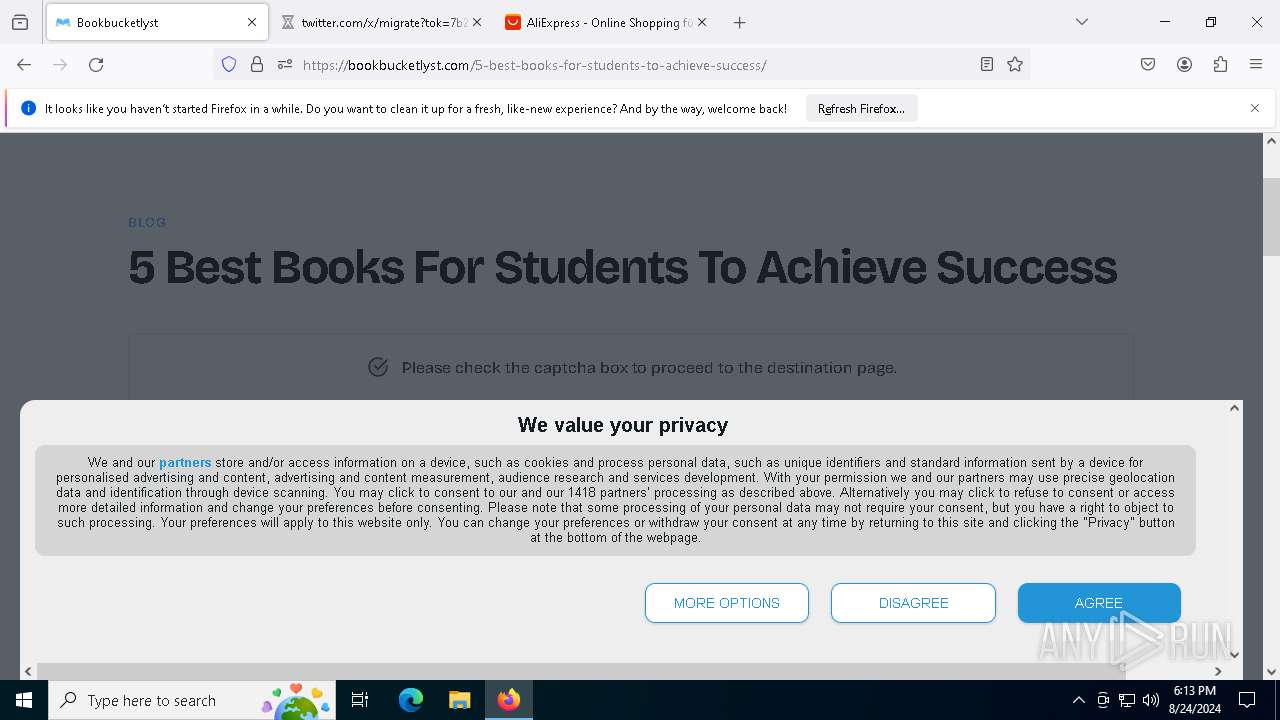Switch to AliExpress Online Shopping tab

(x=607, y=22)
